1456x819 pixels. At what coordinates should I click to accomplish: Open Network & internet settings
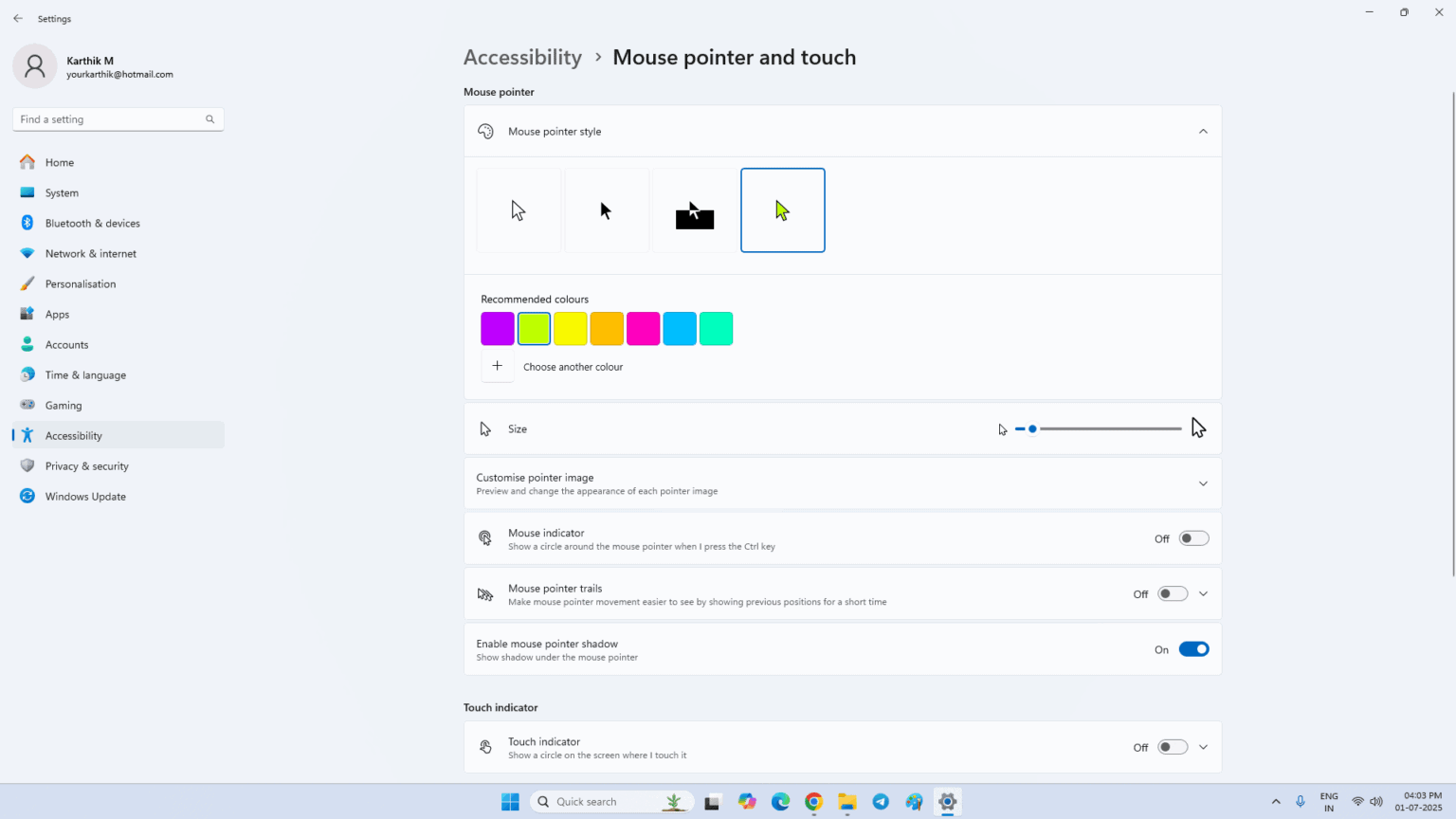[x=90, y=253]
